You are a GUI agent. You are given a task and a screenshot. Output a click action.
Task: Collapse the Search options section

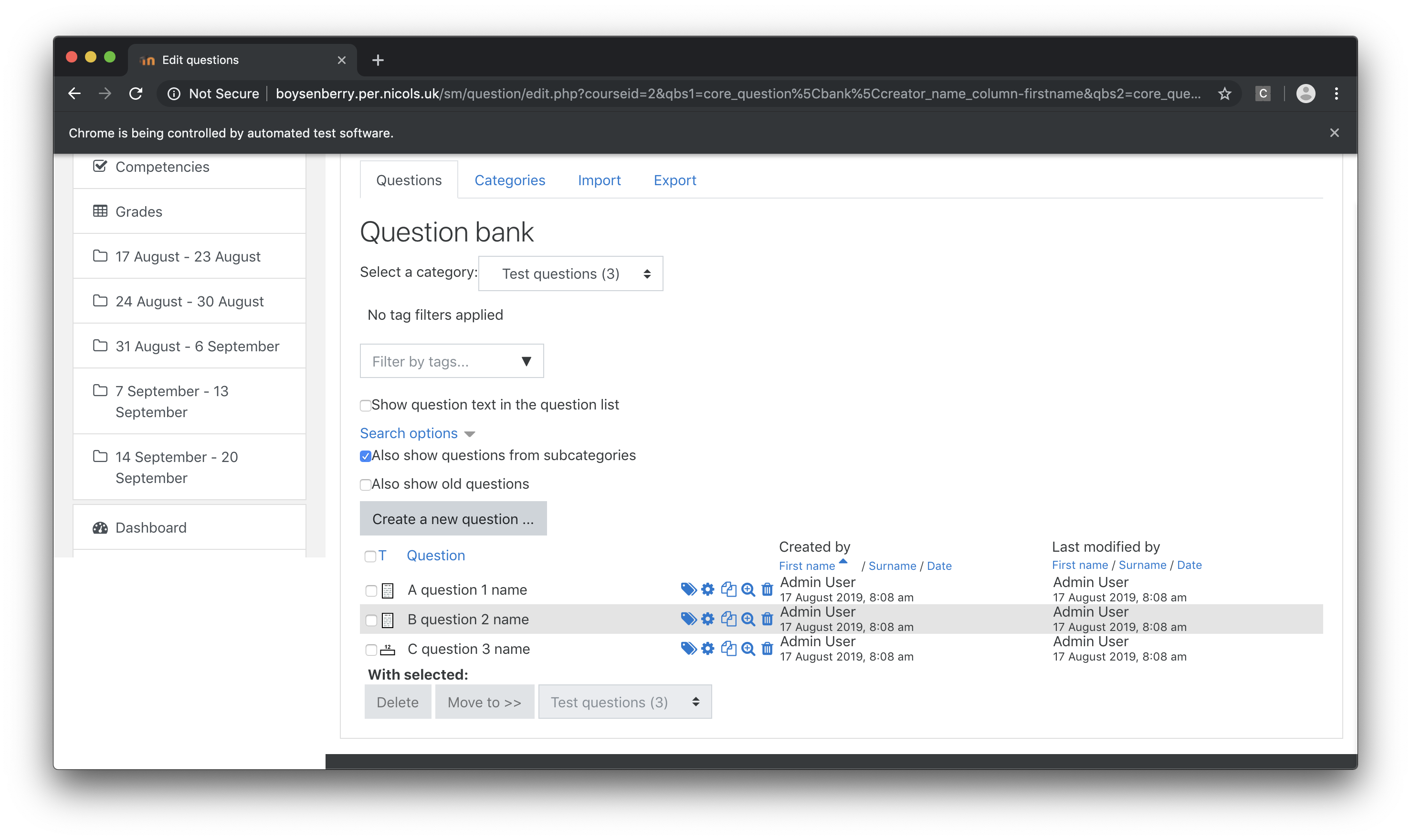click(417, 433)
